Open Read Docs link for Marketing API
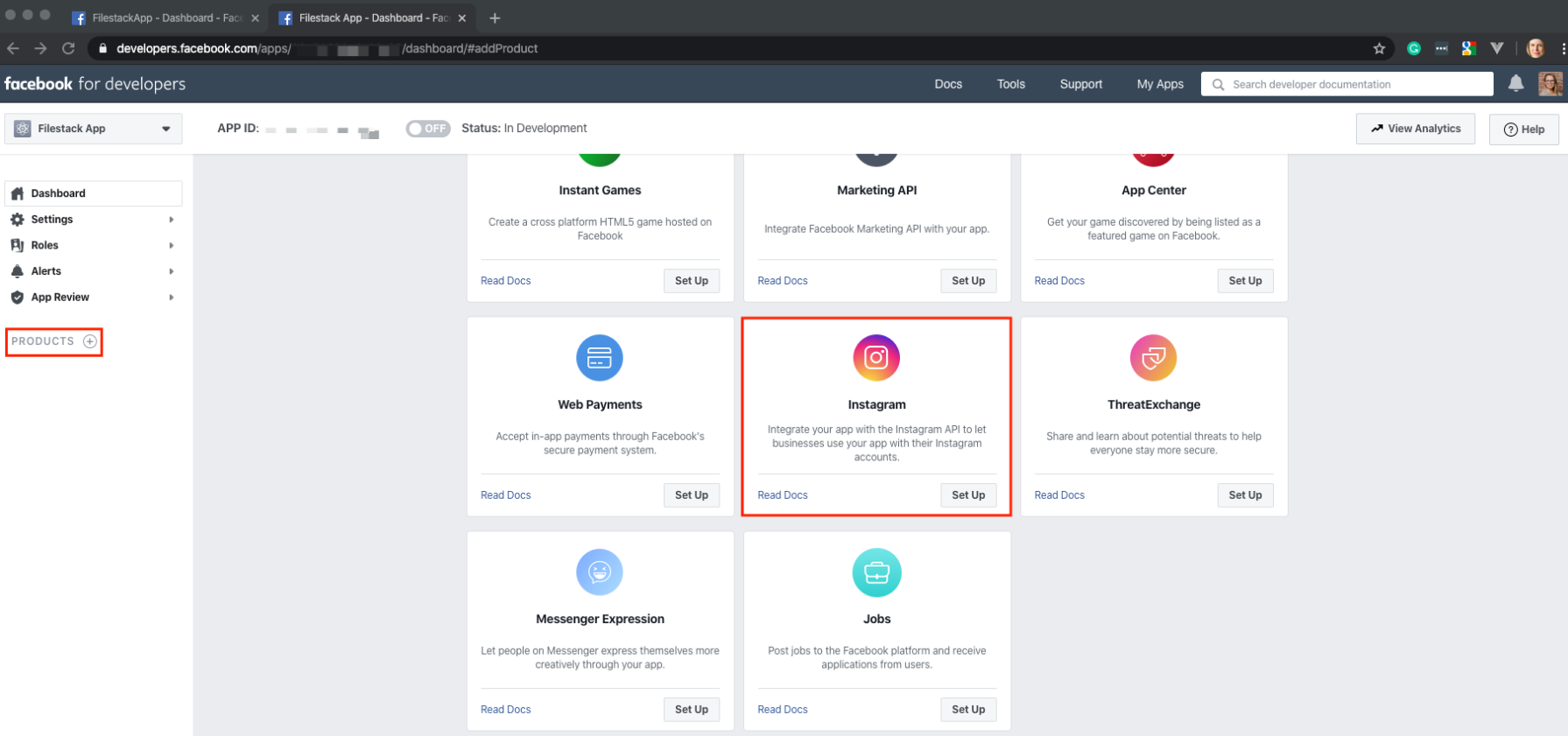 pyautogui.click(x=783, y=281)
